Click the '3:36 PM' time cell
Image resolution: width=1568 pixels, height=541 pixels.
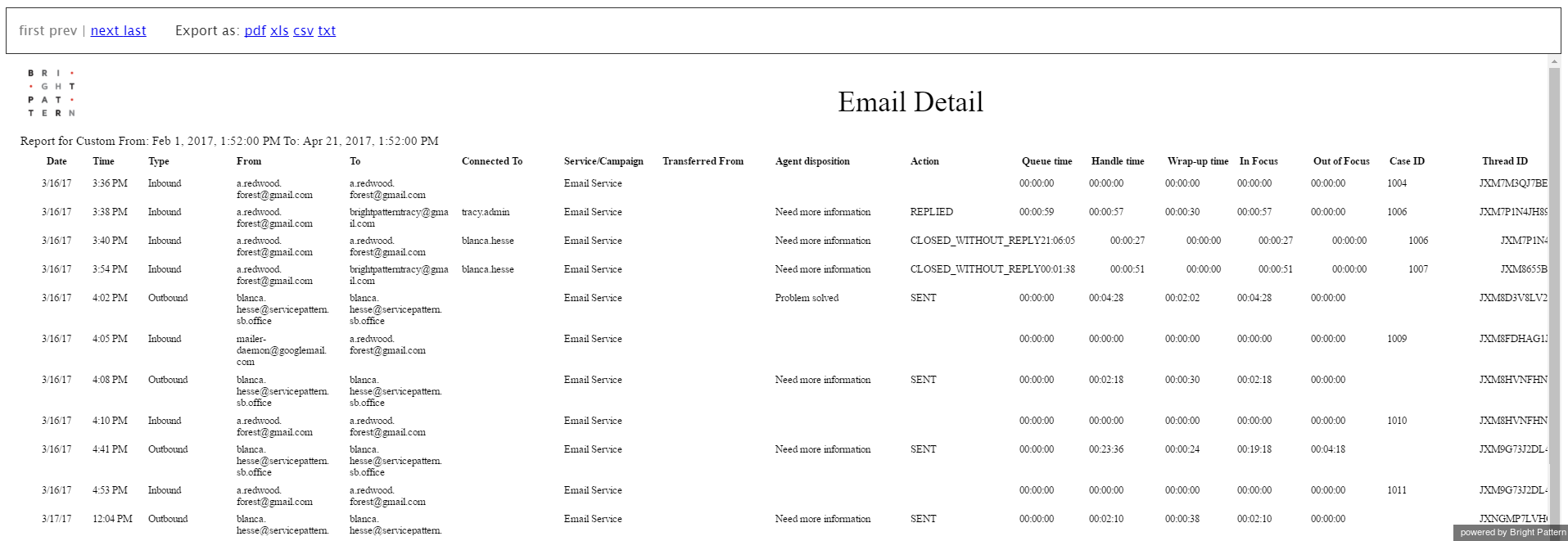point(110,183)
